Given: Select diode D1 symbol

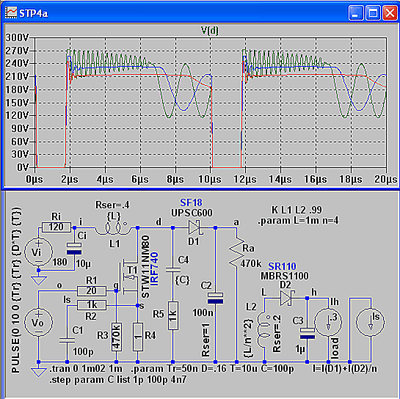Looking at the screenshot, I should 195,228.
